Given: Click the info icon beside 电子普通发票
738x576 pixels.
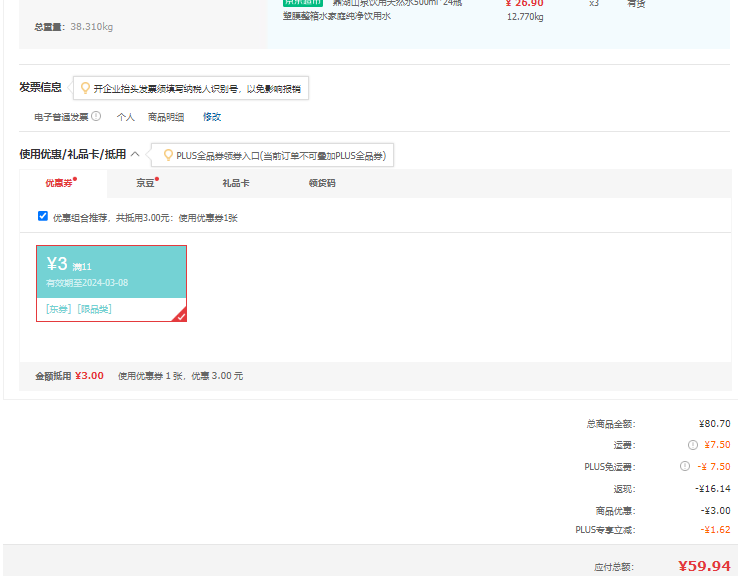Looking at the screenshot, I should tap(96, 116).
